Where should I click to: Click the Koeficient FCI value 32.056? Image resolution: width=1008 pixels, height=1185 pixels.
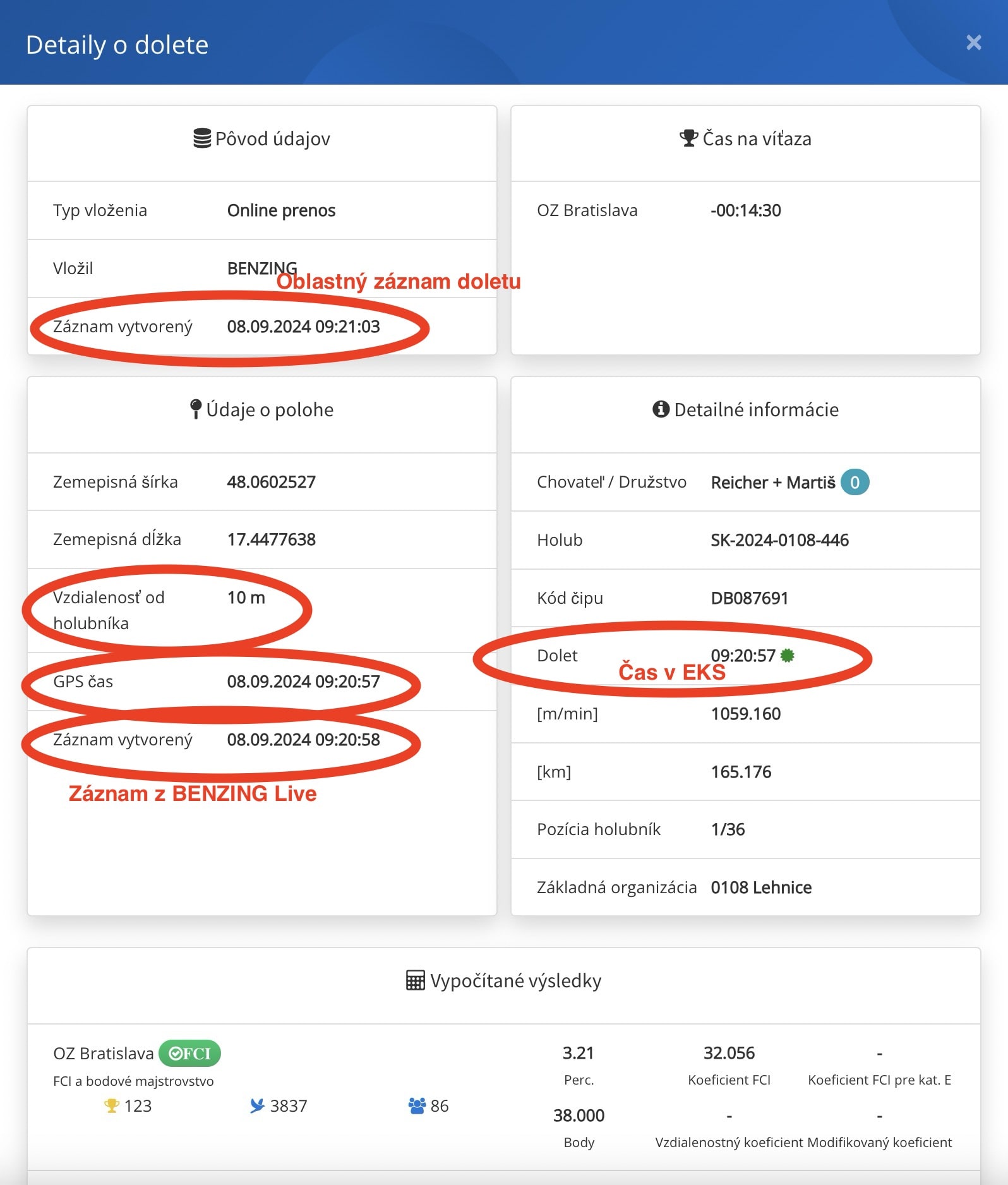coord(729,1053)
